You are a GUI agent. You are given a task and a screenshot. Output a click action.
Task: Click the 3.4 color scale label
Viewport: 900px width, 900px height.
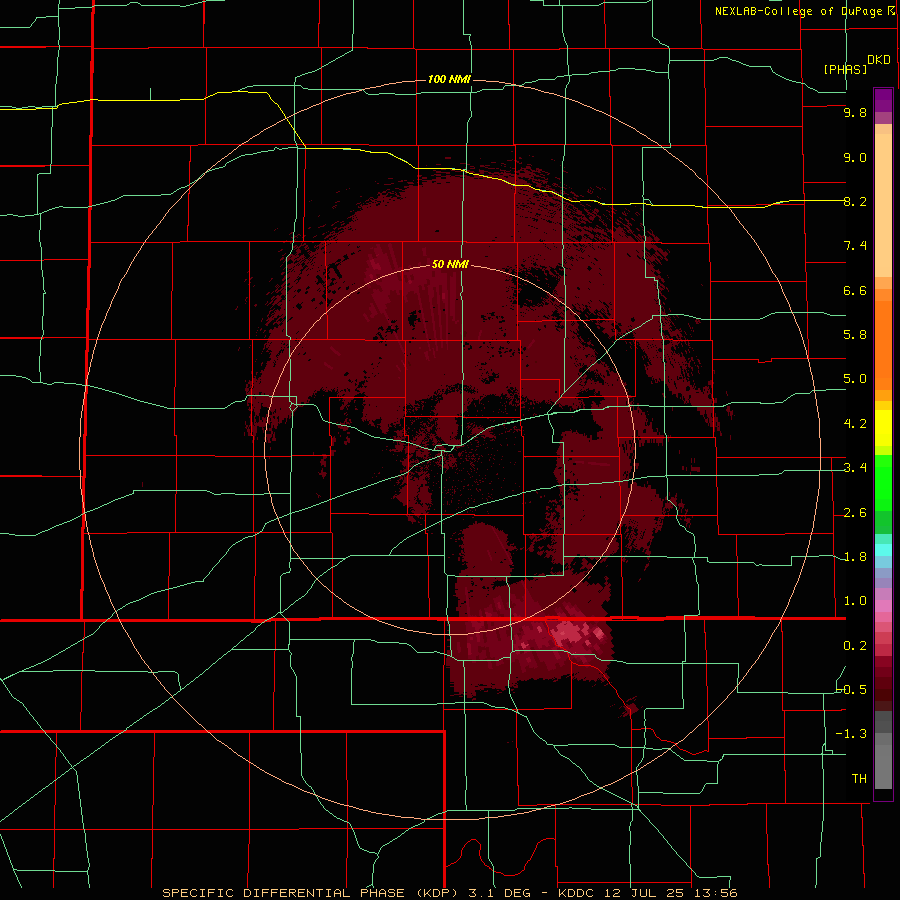(855, 468)
